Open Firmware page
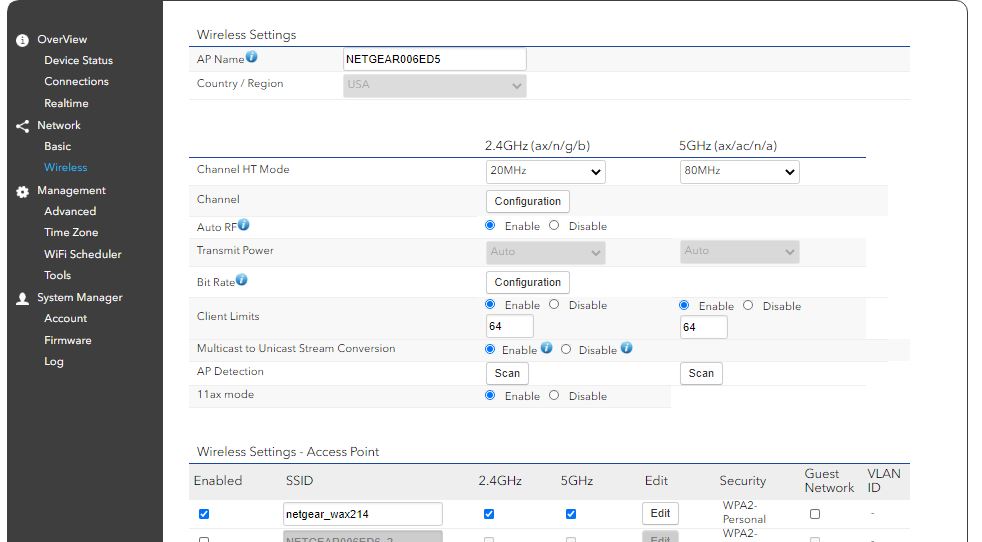The height and width of the screenshot is (542, 982). [x=68, y=340]
